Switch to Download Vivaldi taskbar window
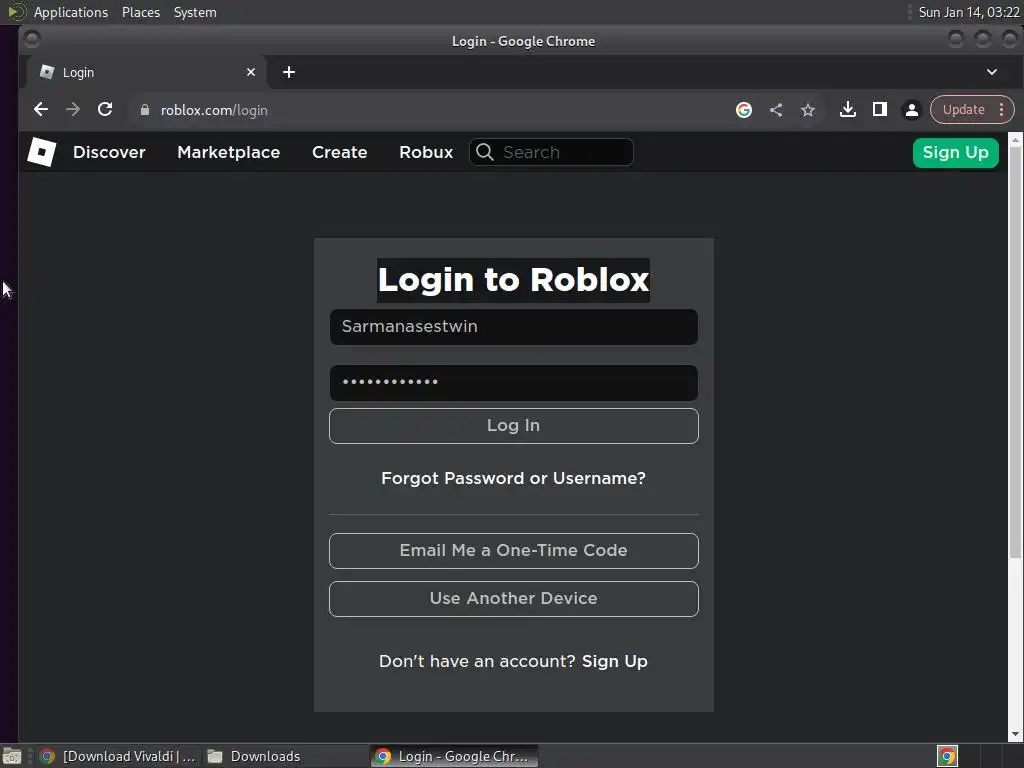The image size is (1024, 768). click(118, 756)
